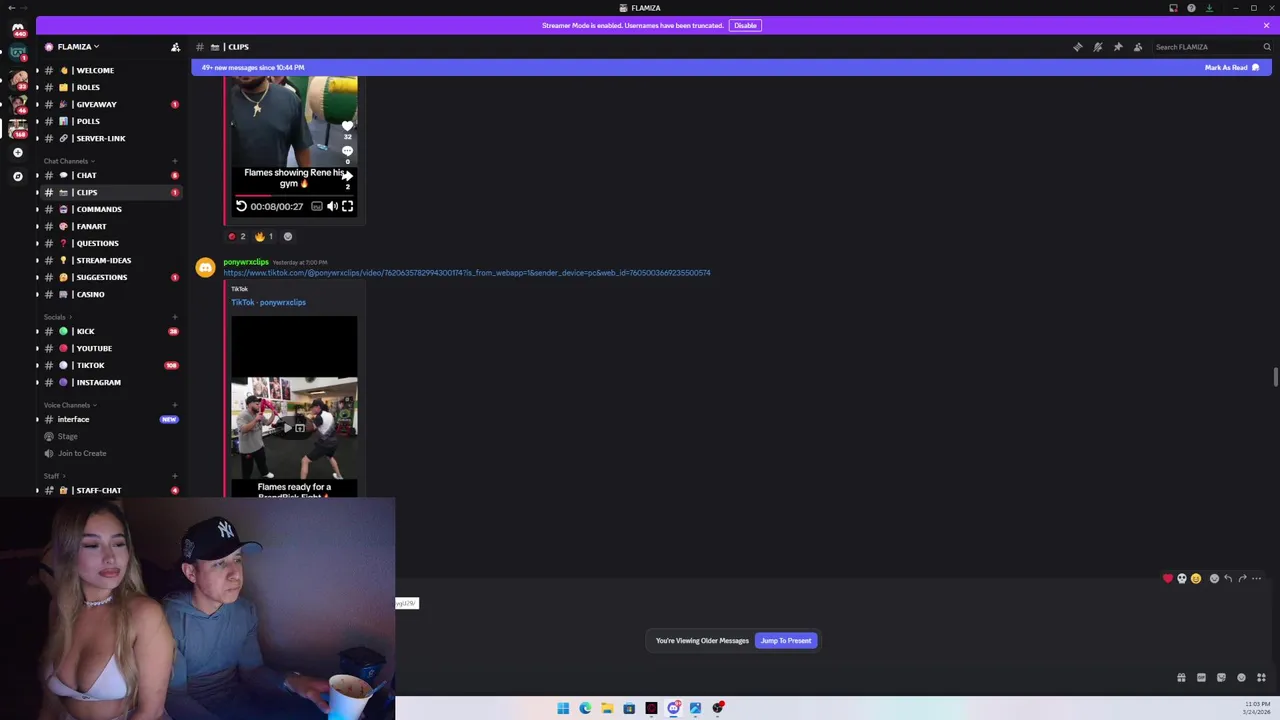Open Discord direct messages home icon
The height and width of the screenshot is (720, 1280).
[18, 29]
